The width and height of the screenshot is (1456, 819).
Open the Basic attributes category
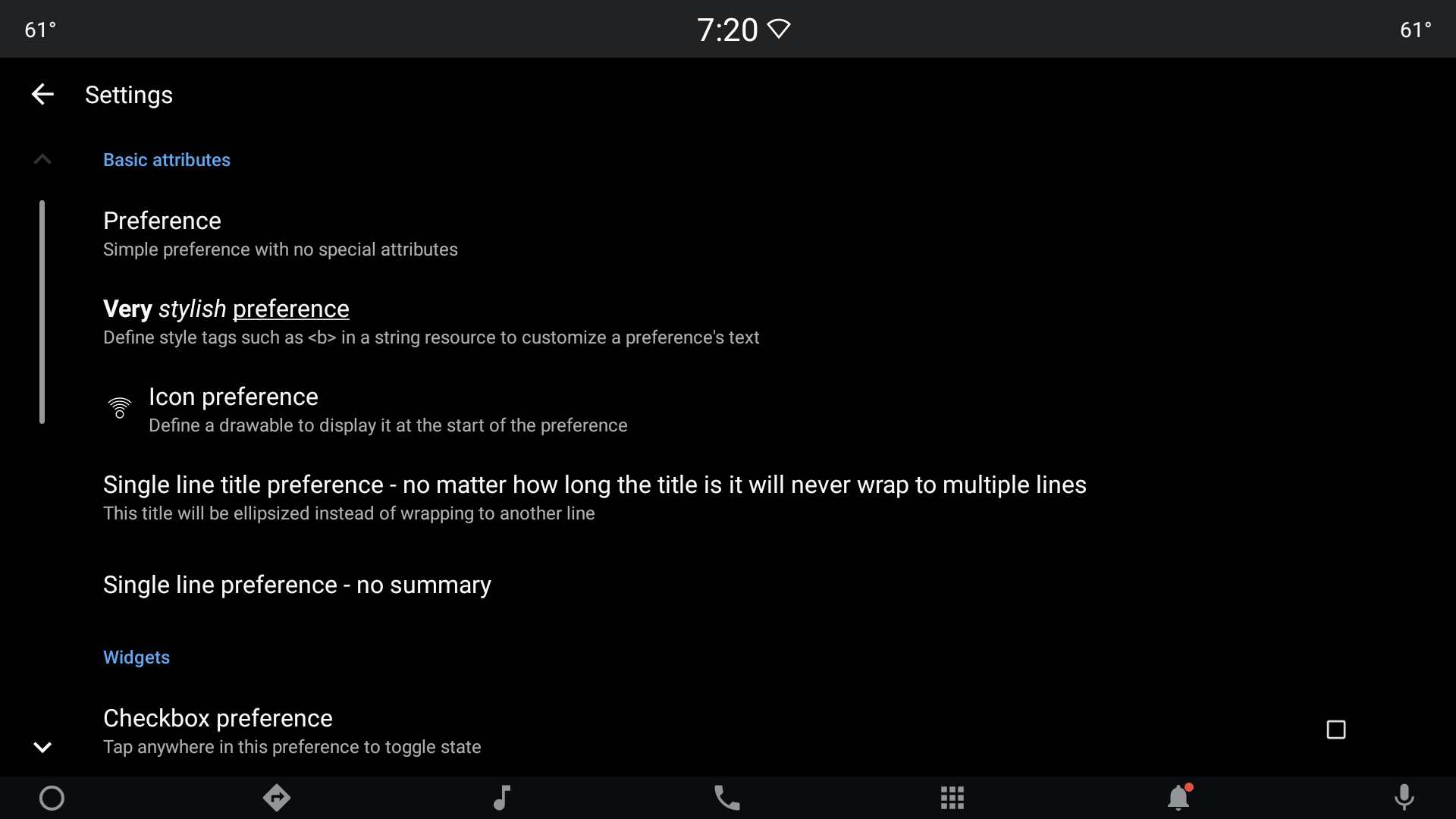click(x=167, y=159)
